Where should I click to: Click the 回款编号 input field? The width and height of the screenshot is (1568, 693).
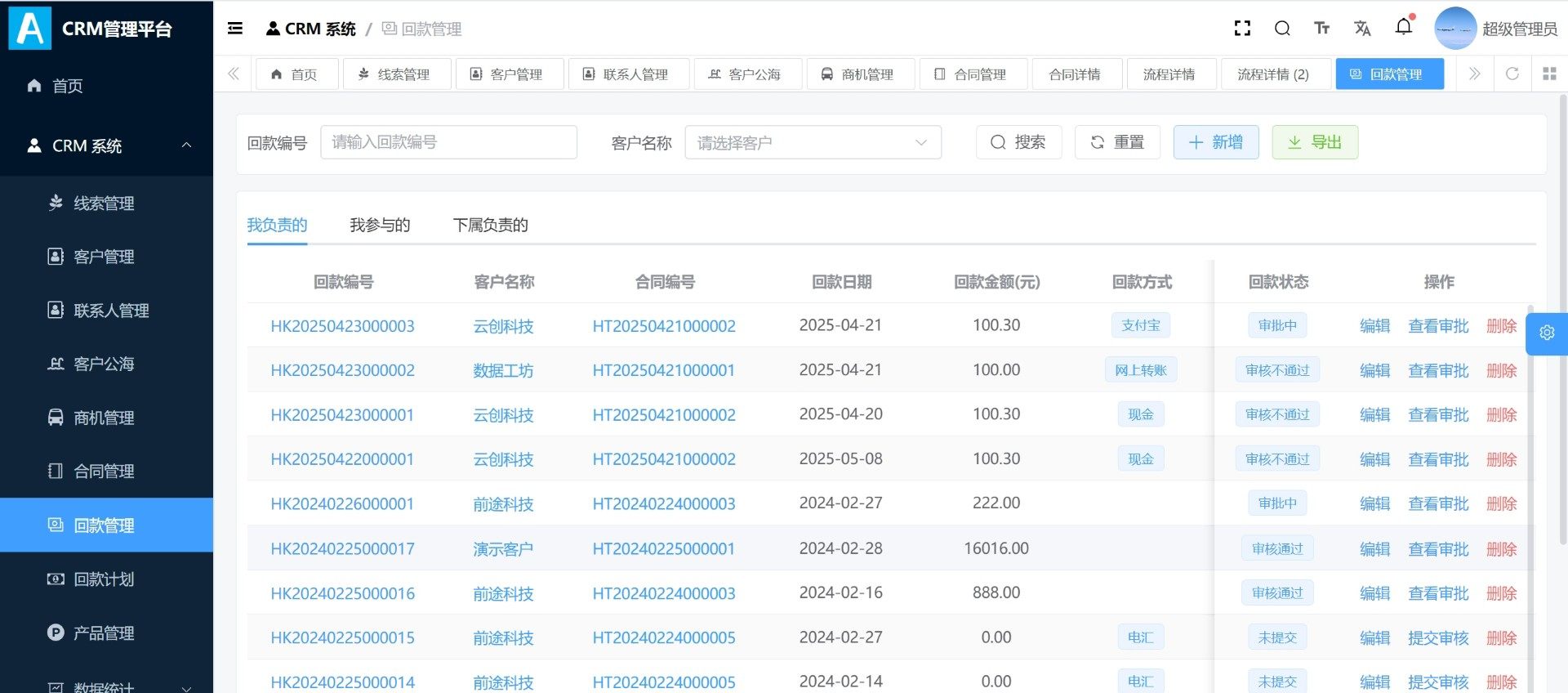pyautogui.click(x=448, y=142)
